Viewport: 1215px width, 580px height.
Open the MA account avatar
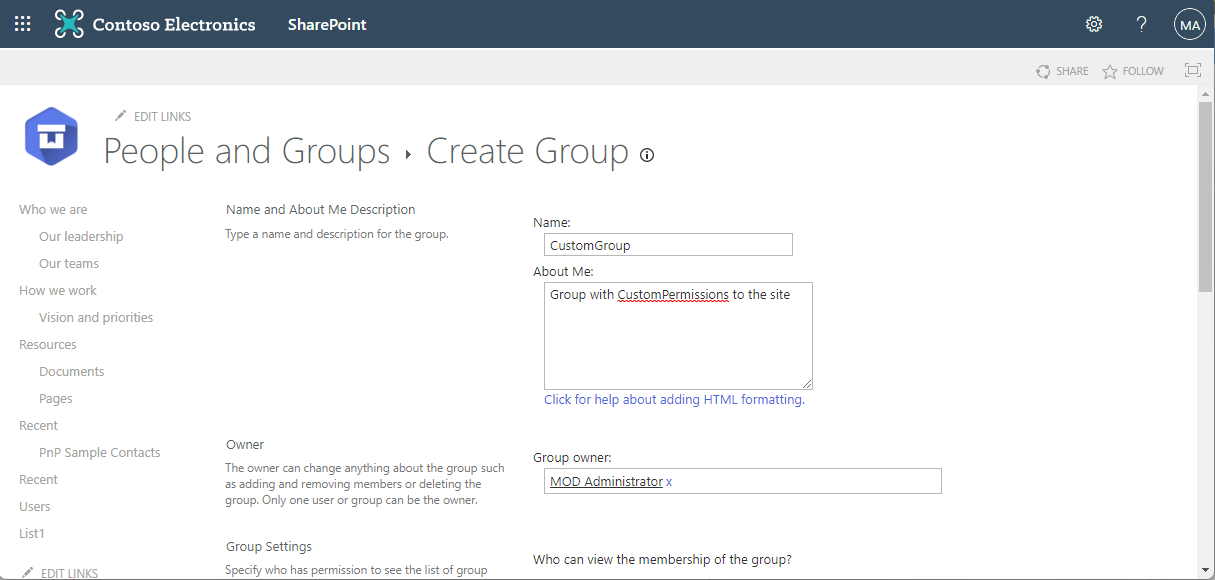point(1189,25)
